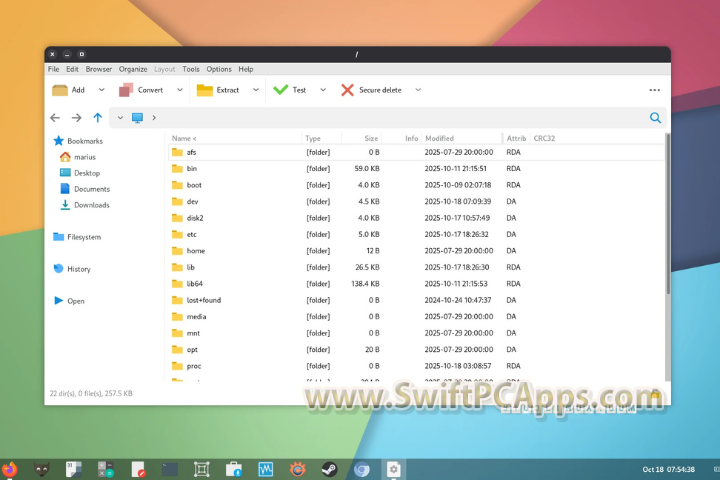
Task: Open the three-dot more options menu
Action: coord(655,90)
